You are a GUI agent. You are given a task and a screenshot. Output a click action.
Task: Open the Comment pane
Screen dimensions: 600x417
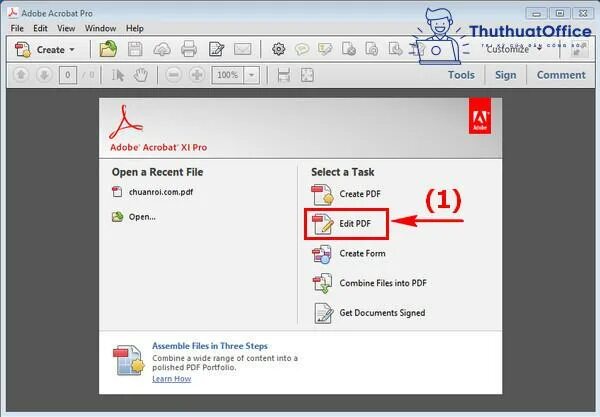561,75
